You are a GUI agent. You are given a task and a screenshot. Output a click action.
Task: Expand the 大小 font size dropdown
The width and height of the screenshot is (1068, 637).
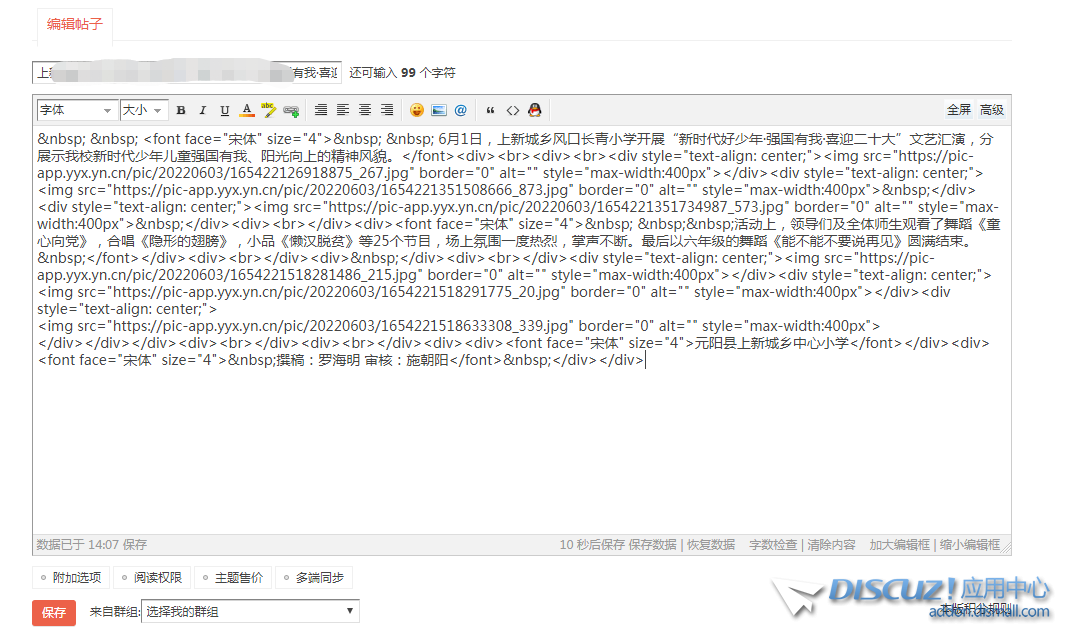pos(144,110)
